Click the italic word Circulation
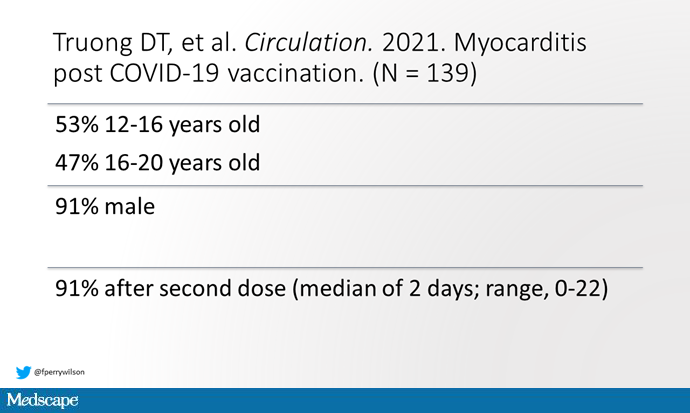690x413 pixels. click(309, 43)
